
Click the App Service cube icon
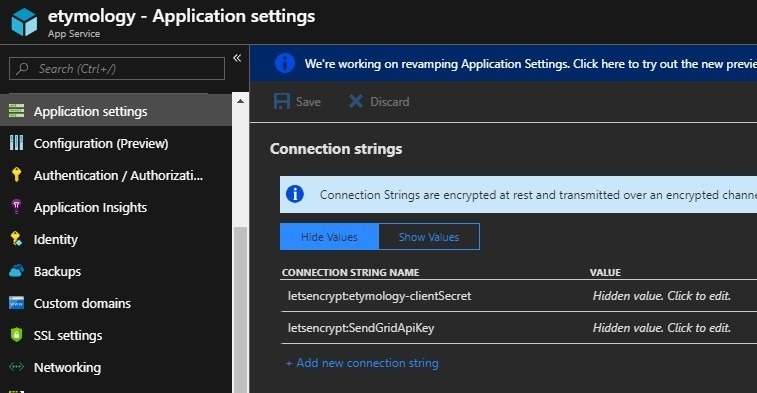point(24,22)
